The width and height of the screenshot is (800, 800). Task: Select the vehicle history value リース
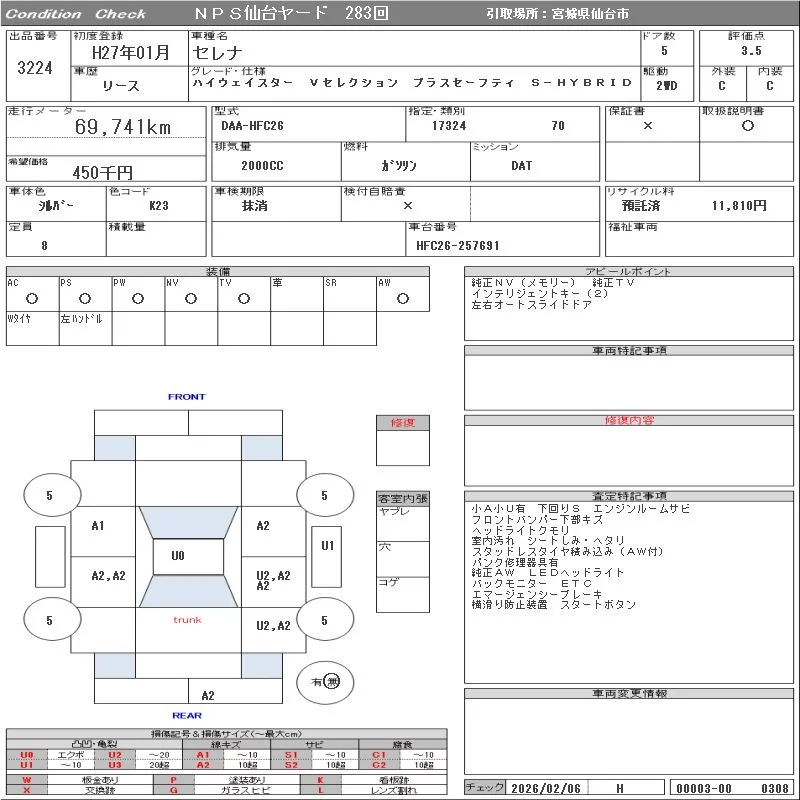[121, 86]
